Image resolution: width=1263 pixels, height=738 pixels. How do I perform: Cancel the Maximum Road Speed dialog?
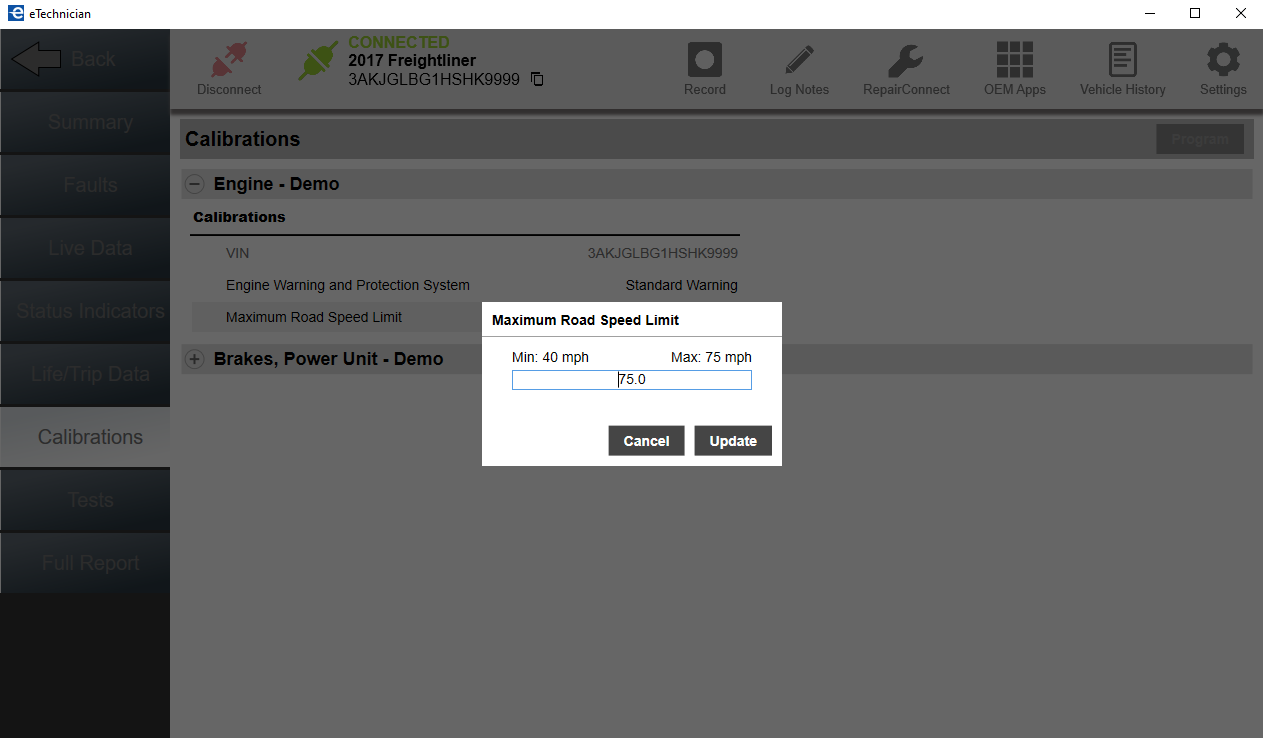point(646,441)
